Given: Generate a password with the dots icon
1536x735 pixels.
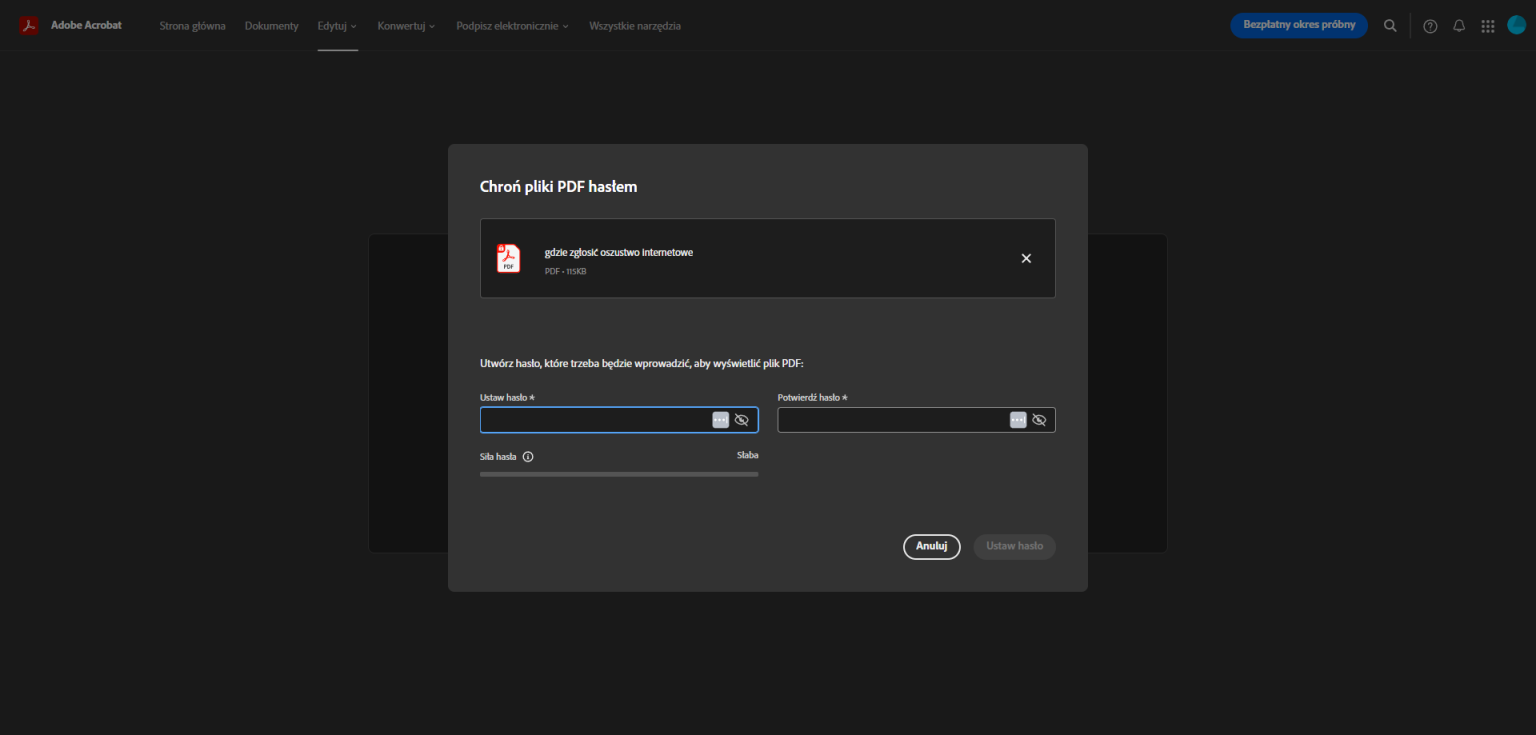Looking at the screenshot, I should coord(720,419).
